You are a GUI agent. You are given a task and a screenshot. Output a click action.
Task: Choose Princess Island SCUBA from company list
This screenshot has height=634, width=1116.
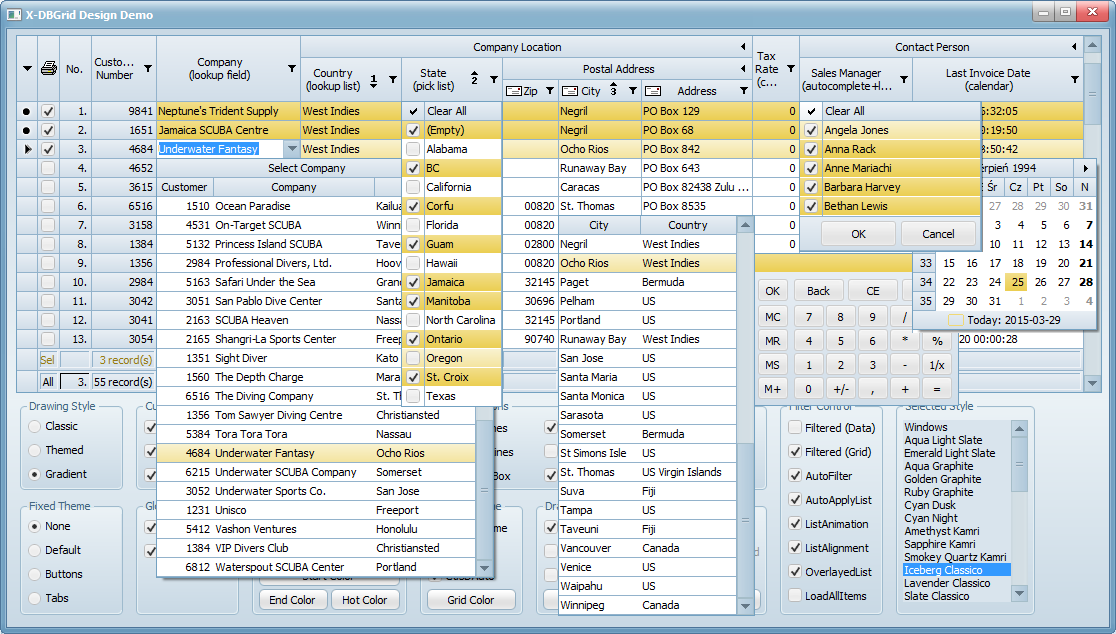pyautogui.click(x=268, y=244)
